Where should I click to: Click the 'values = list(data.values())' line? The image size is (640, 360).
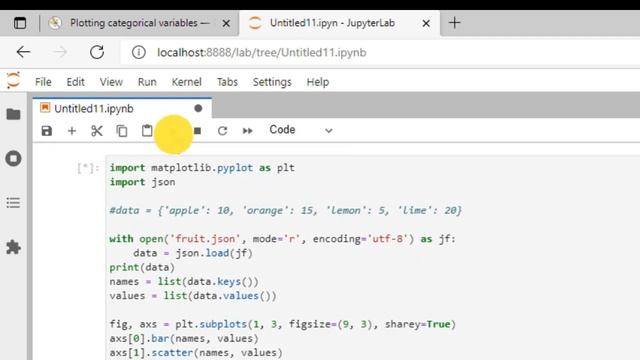pyautogui.click(x=193, y=296)
